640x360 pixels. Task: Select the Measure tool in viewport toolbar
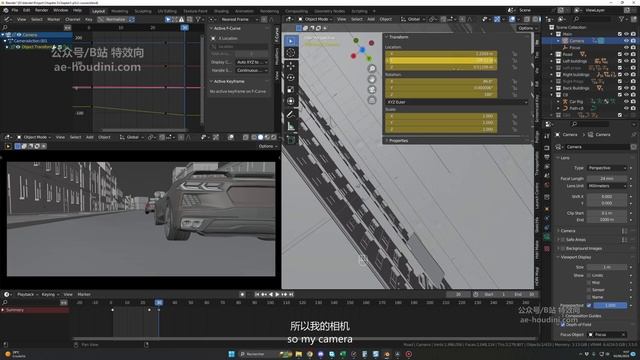tap(291, 127)
